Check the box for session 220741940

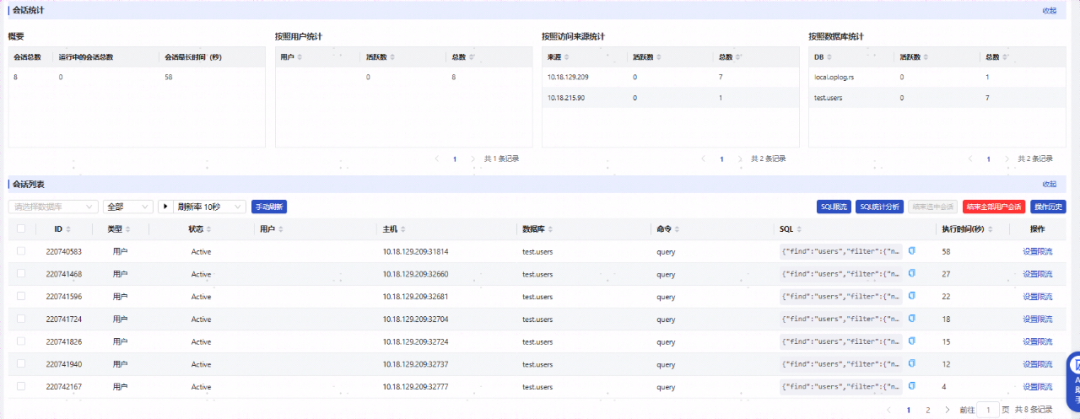(x=21, y=364)
